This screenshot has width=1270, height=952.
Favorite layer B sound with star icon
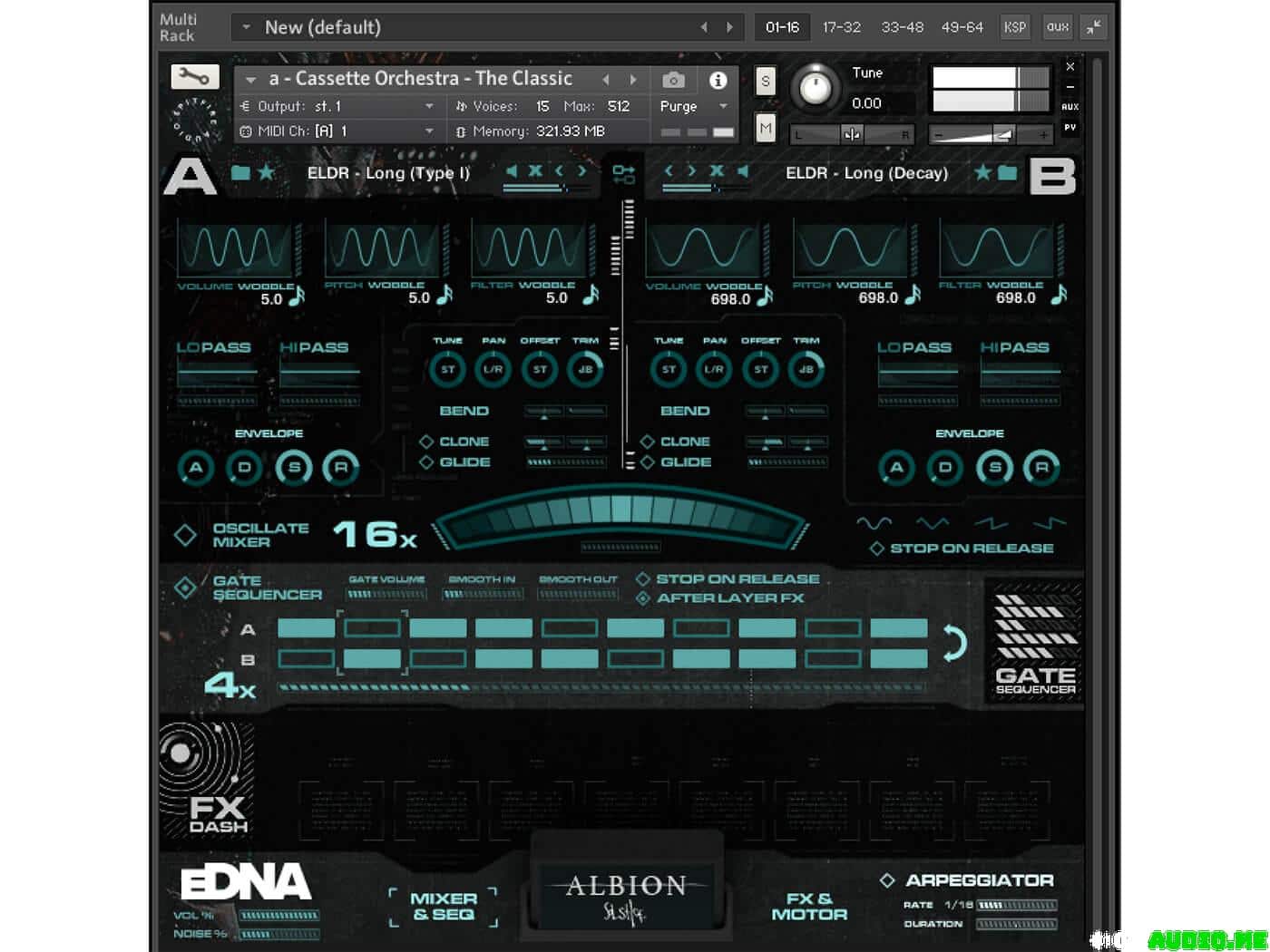point(982,172)
